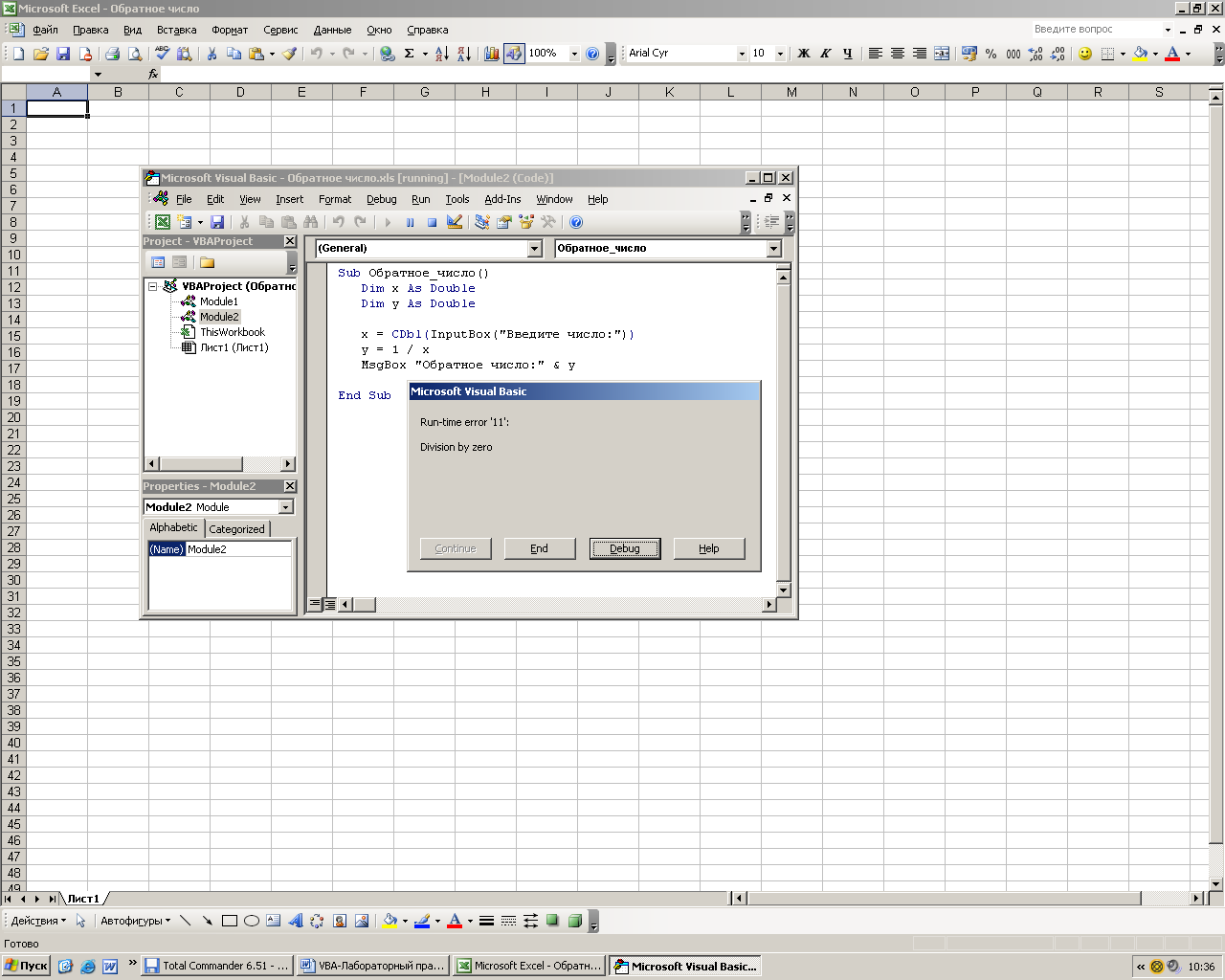
Task: Open Properties Window via VBA toolbar icon
Action: pyautogui.click(x=503, y=222)
